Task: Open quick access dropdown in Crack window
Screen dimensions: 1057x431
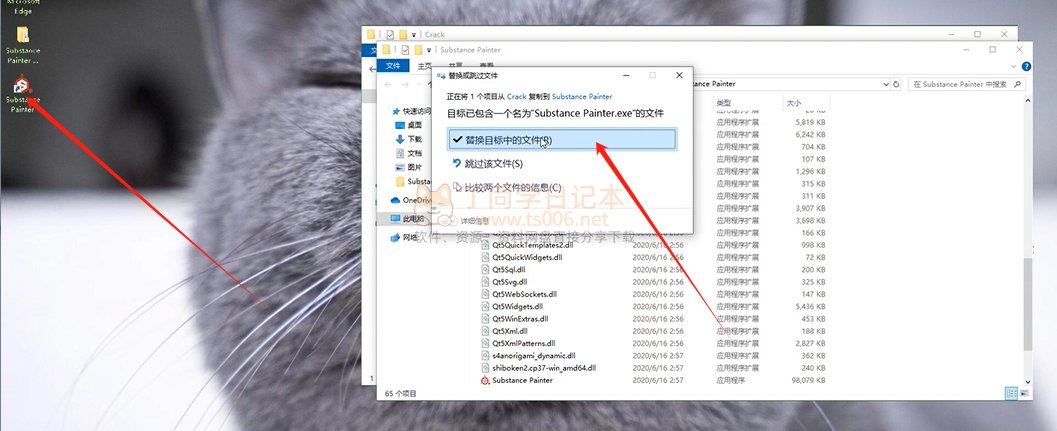Action: pos(413,34)
